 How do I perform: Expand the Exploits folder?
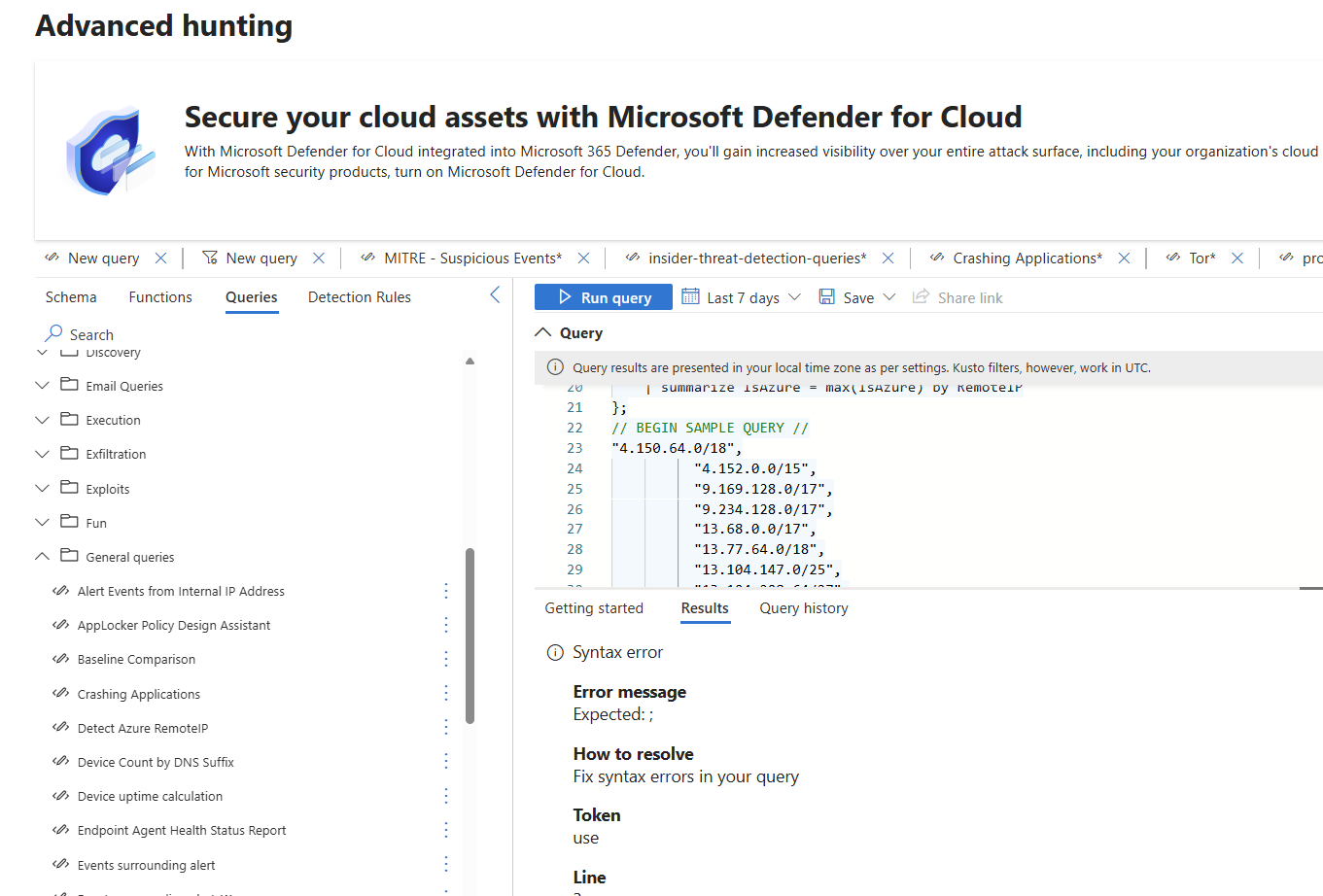[x=42, y=488]
